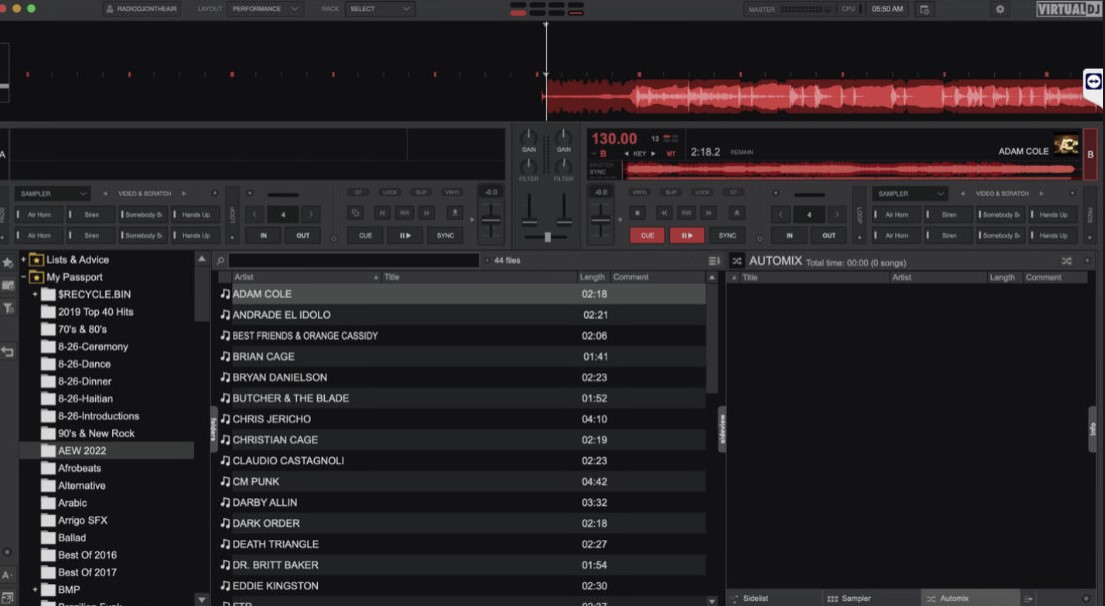Click the key up arrow on deck B
The height and width of the screenshot is (606, 1105).
pos(653,154)
